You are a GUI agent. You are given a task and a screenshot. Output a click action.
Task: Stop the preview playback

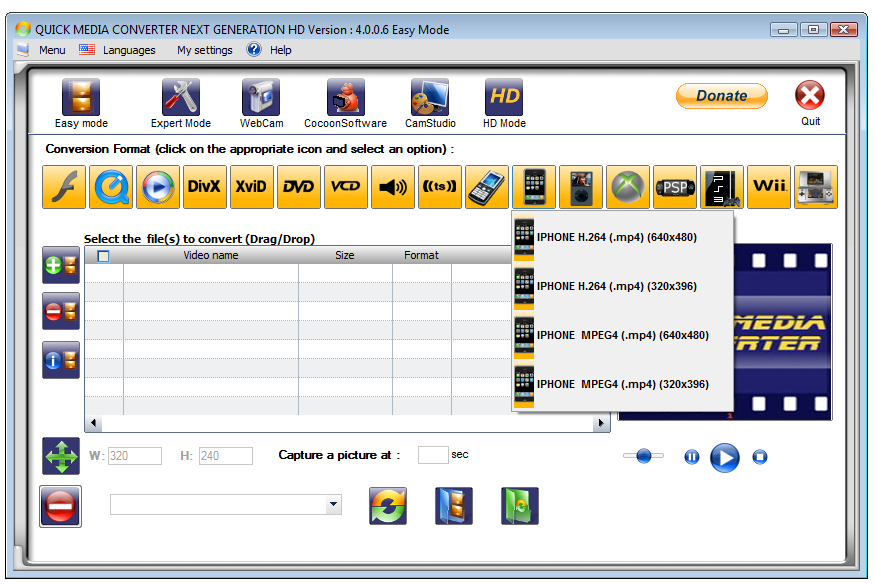pos(759,457)
